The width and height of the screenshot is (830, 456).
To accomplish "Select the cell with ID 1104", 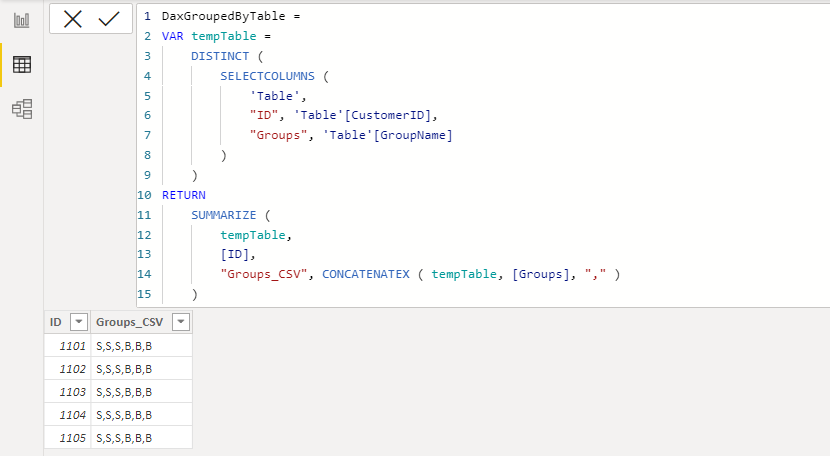I will 68,415.
